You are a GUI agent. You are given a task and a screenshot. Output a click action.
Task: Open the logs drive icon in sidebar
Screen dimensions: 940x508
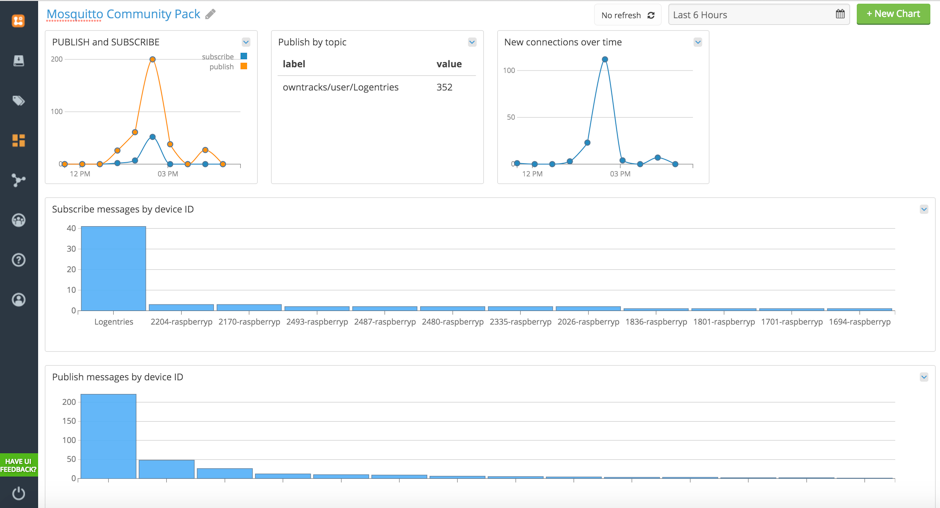coord(18,61)
